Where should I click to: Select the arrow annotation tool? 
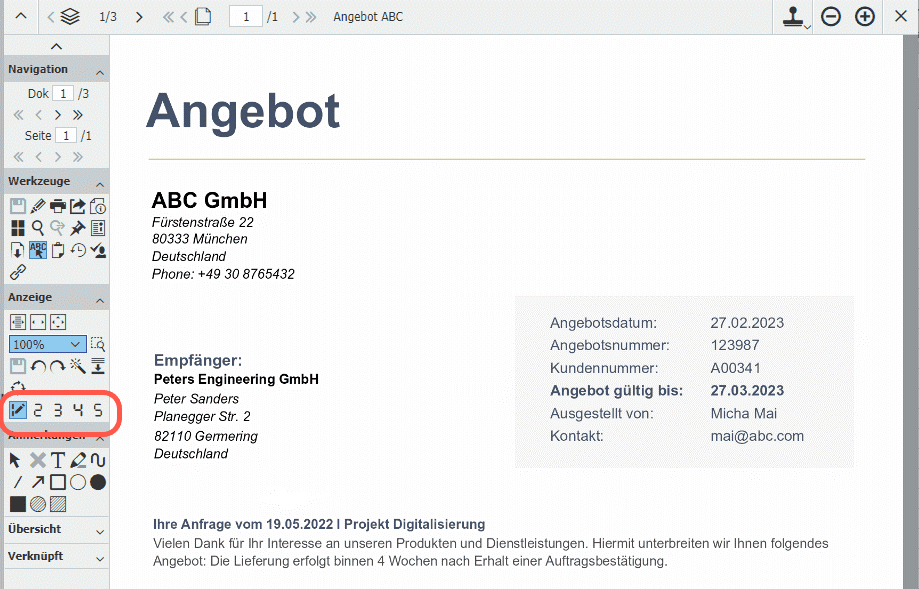click(38, 481)
